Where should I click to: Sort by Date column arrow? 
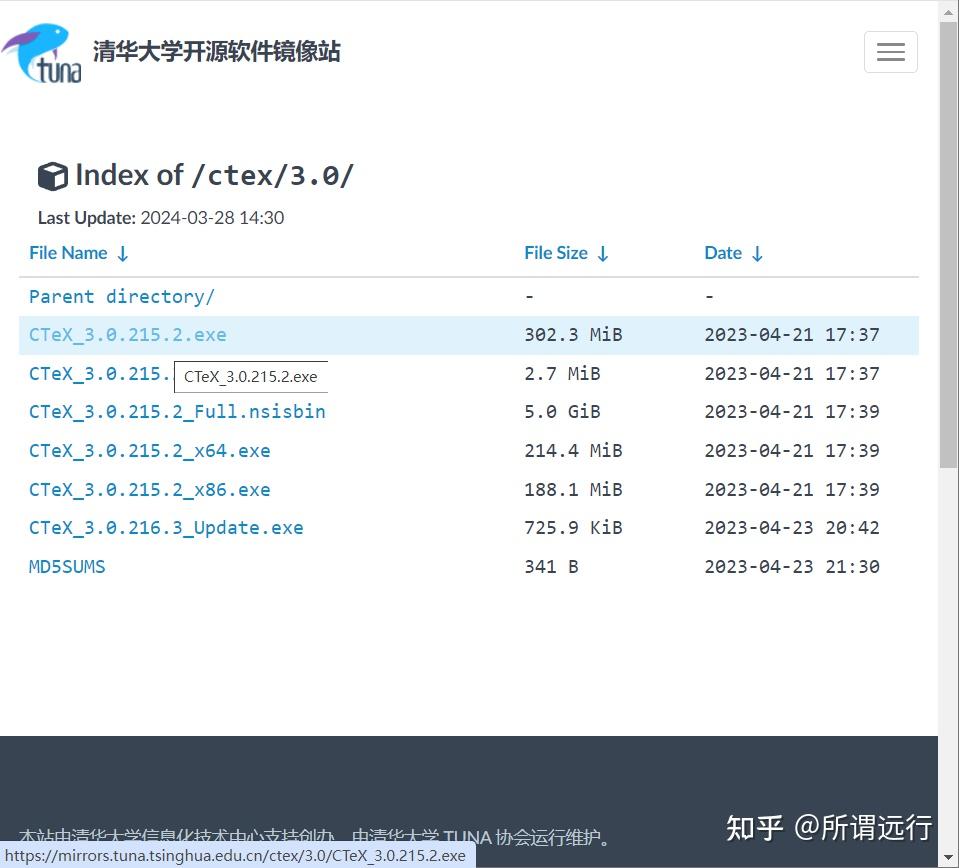(757, 253)
